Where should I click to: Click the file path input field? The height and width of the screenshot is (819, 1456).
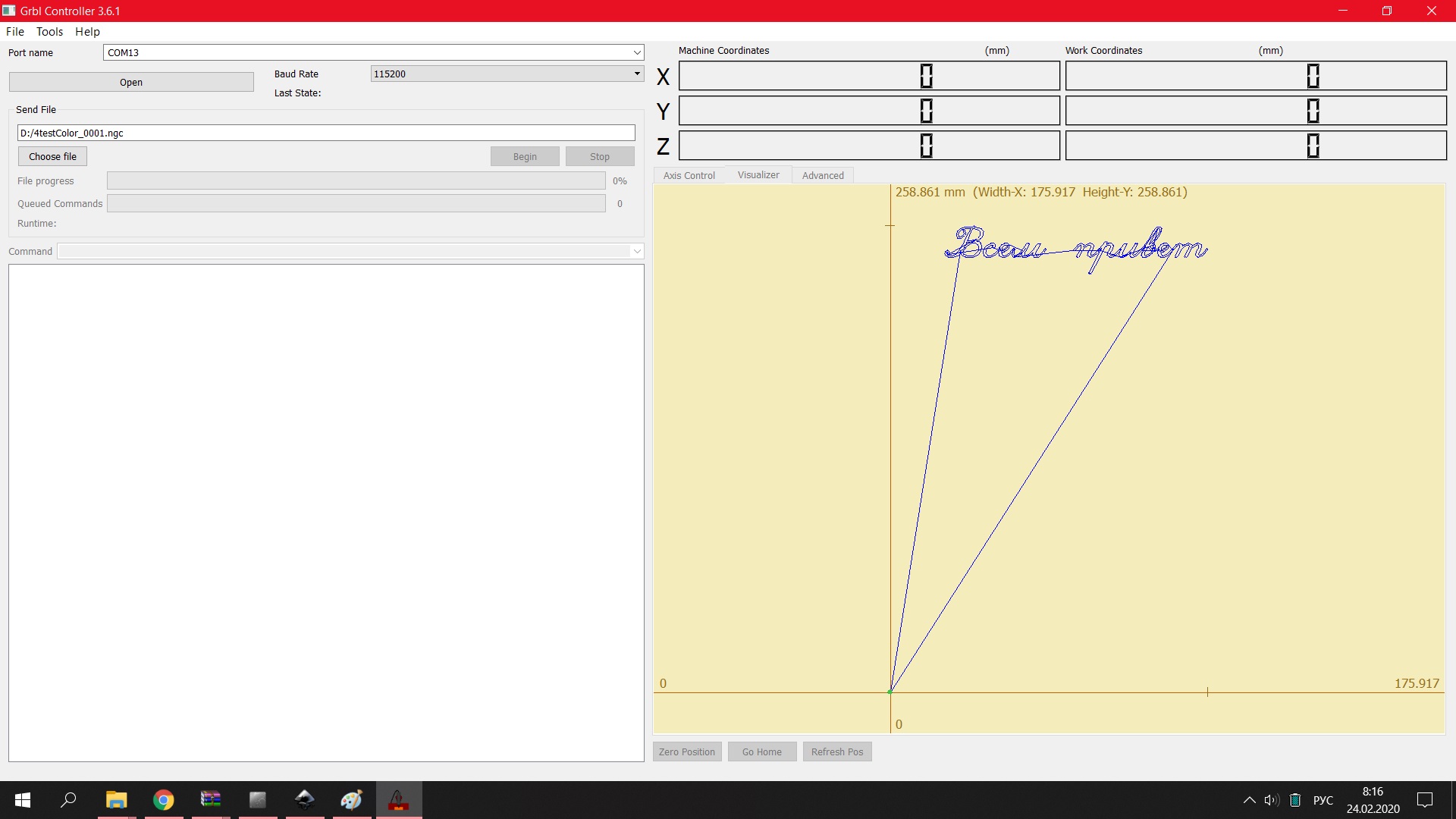326,133
